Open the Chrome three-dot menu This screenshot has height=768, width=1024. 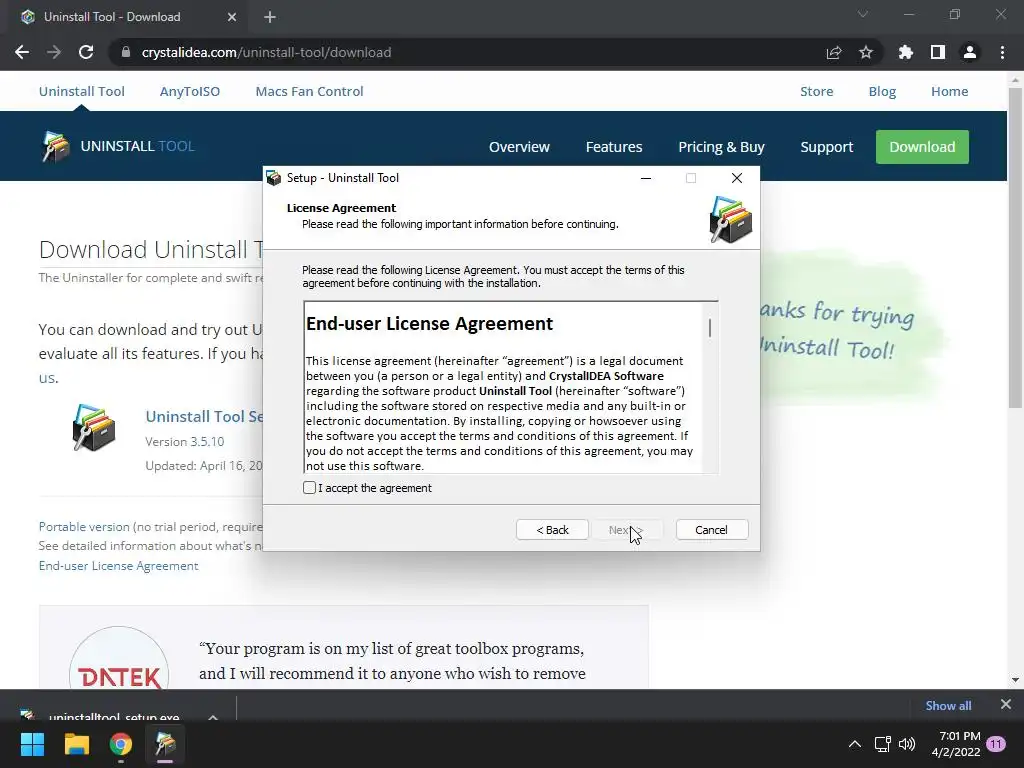point(1002,52)
